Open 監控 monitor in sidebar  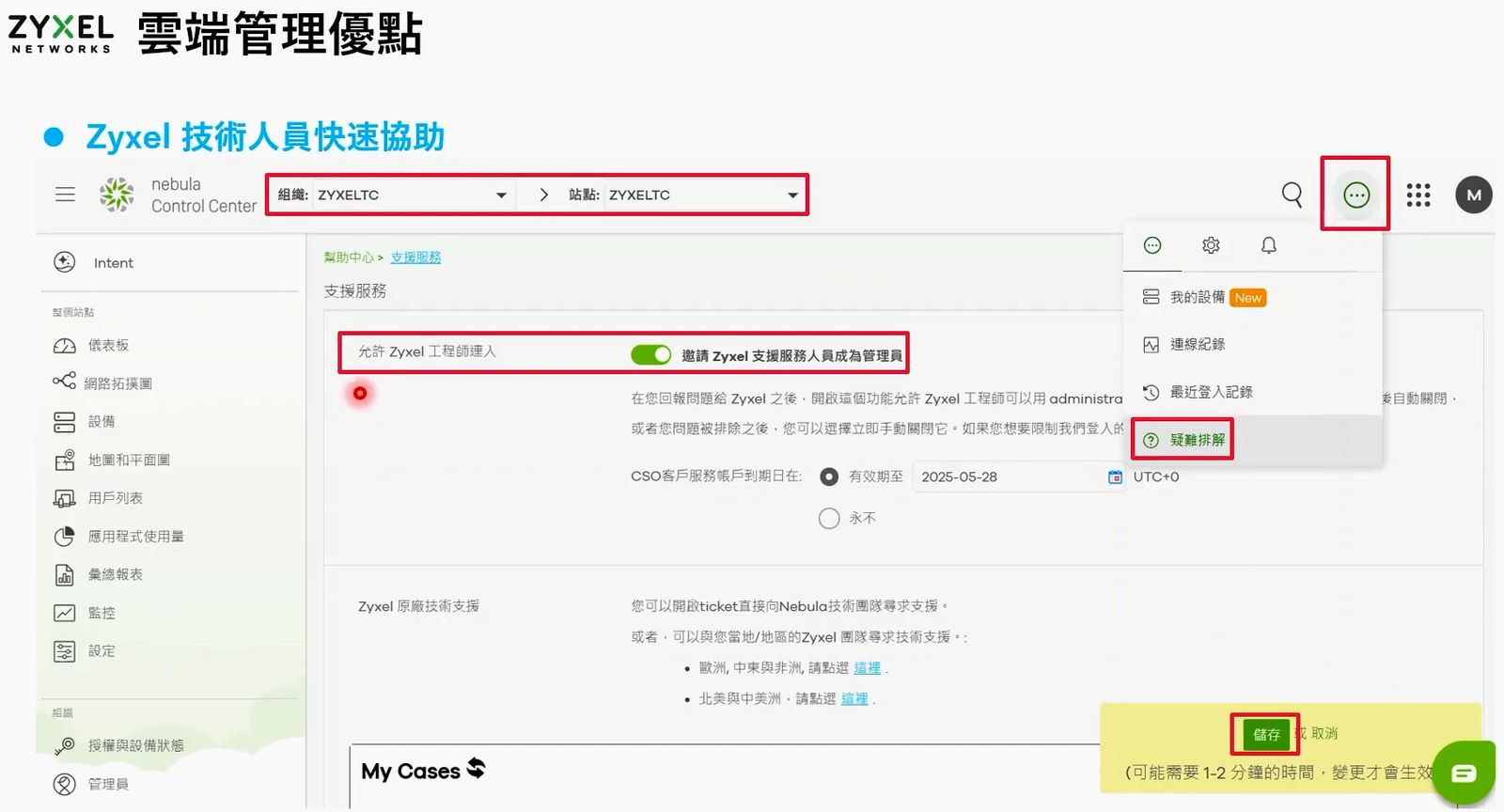click(84, 613)
